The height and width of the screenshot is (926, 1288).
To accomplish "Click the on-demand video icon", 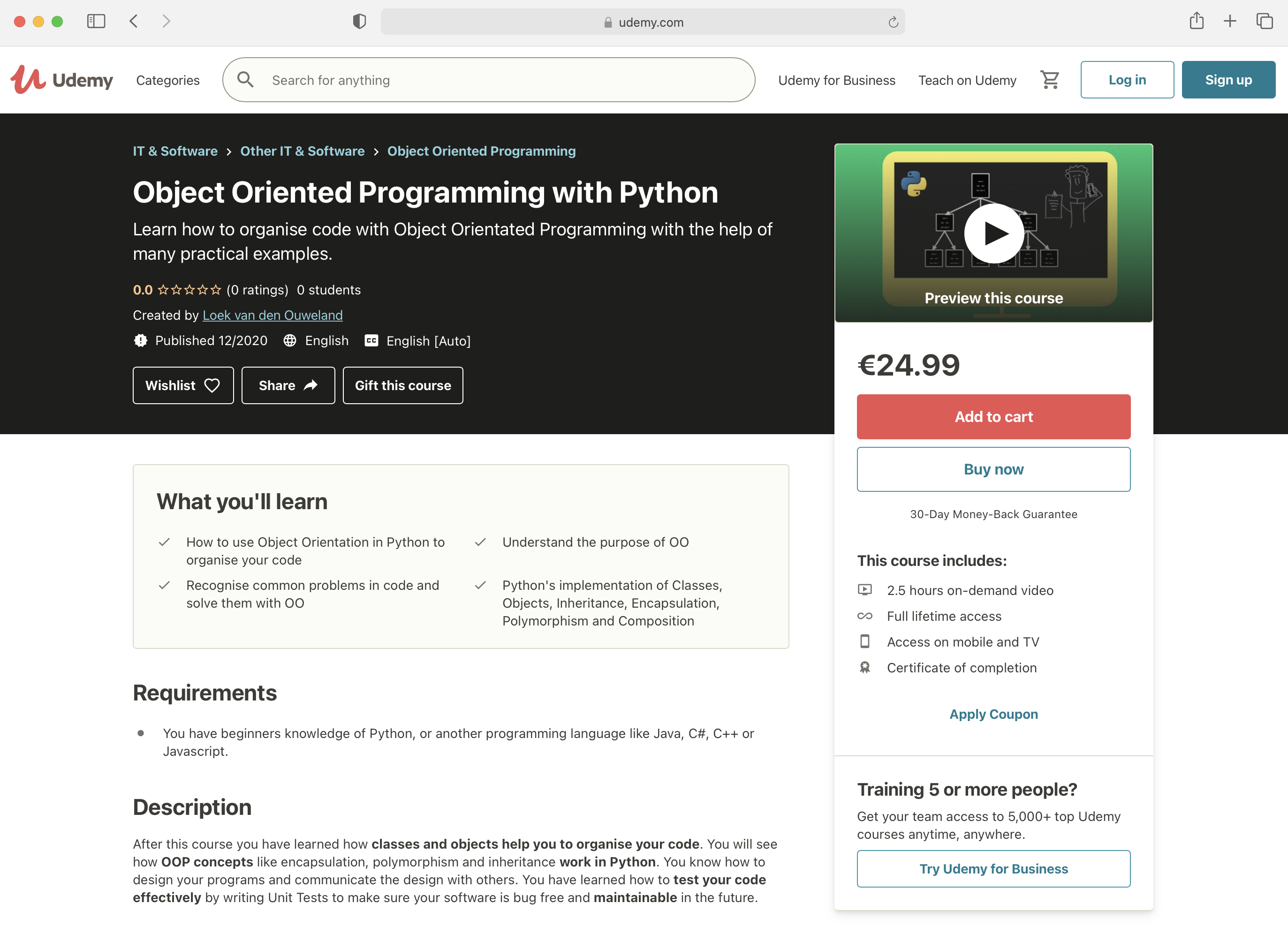I will (x=864, y=590).
